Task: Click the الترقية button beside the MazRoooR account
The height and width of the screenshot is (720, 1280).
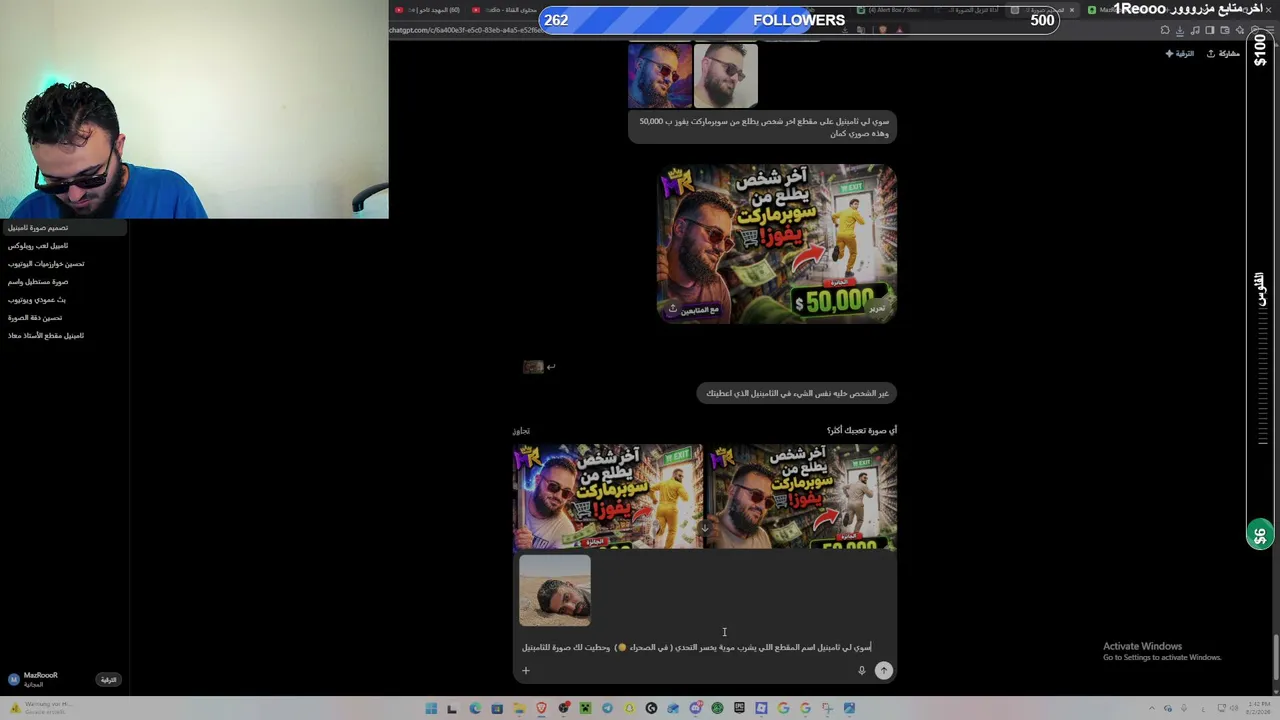Action: (x=108, y=680)
